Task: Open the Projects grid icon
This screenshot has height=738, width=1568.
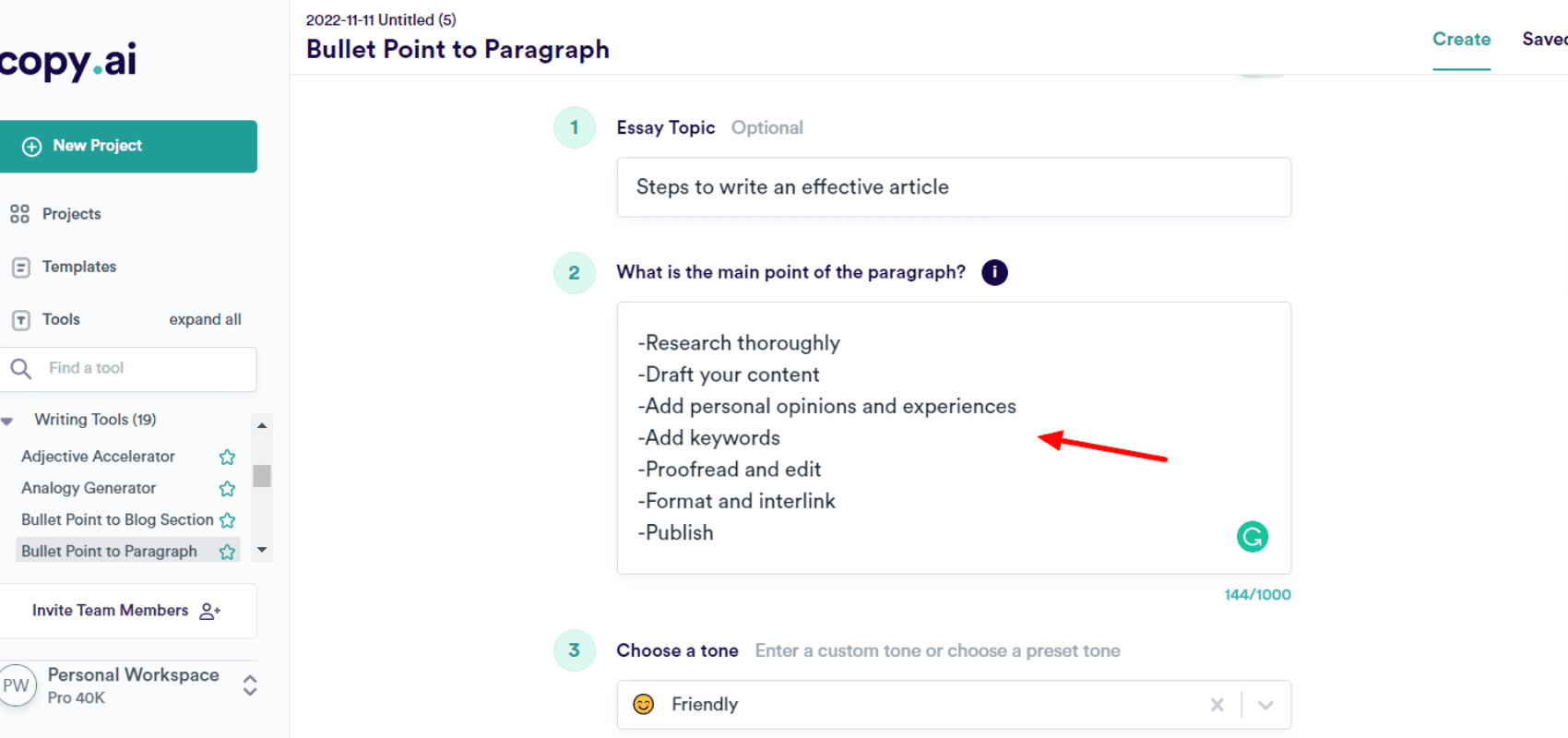Action: 19,214
